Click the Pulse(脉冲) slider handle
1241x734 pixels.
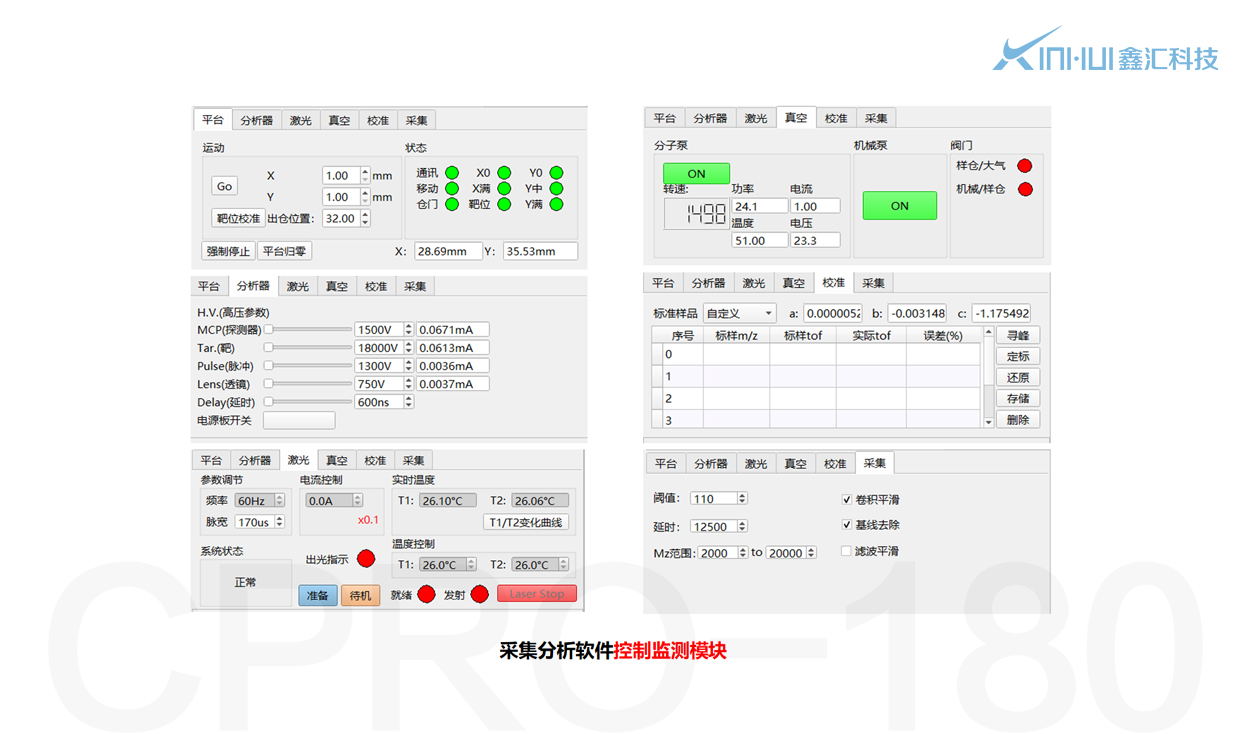click(x=268, y=365)
